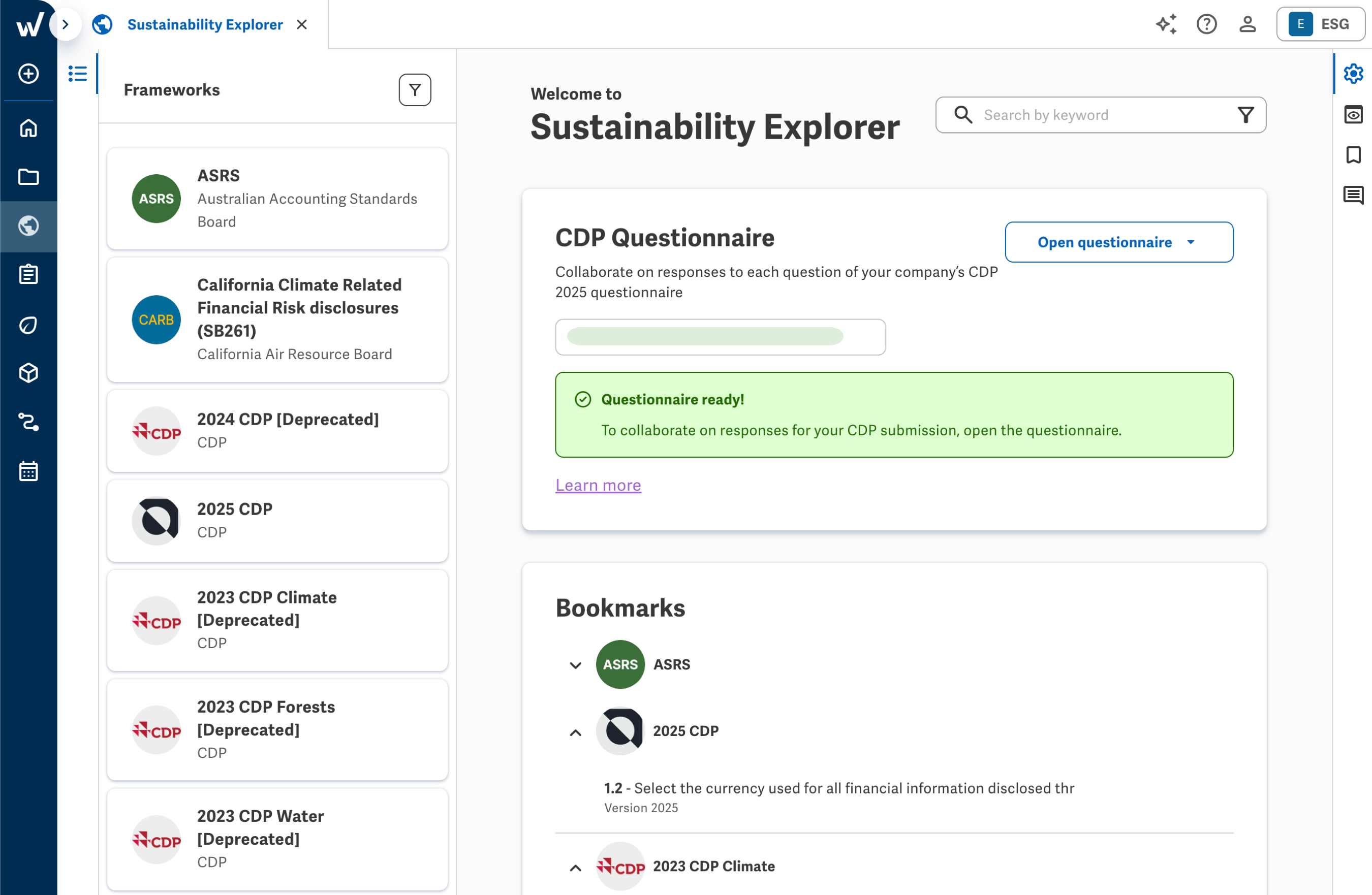Open the AI sparkle assistant icon
The width and height of the screenshot is (1372, 895).
coord(1166,24)
